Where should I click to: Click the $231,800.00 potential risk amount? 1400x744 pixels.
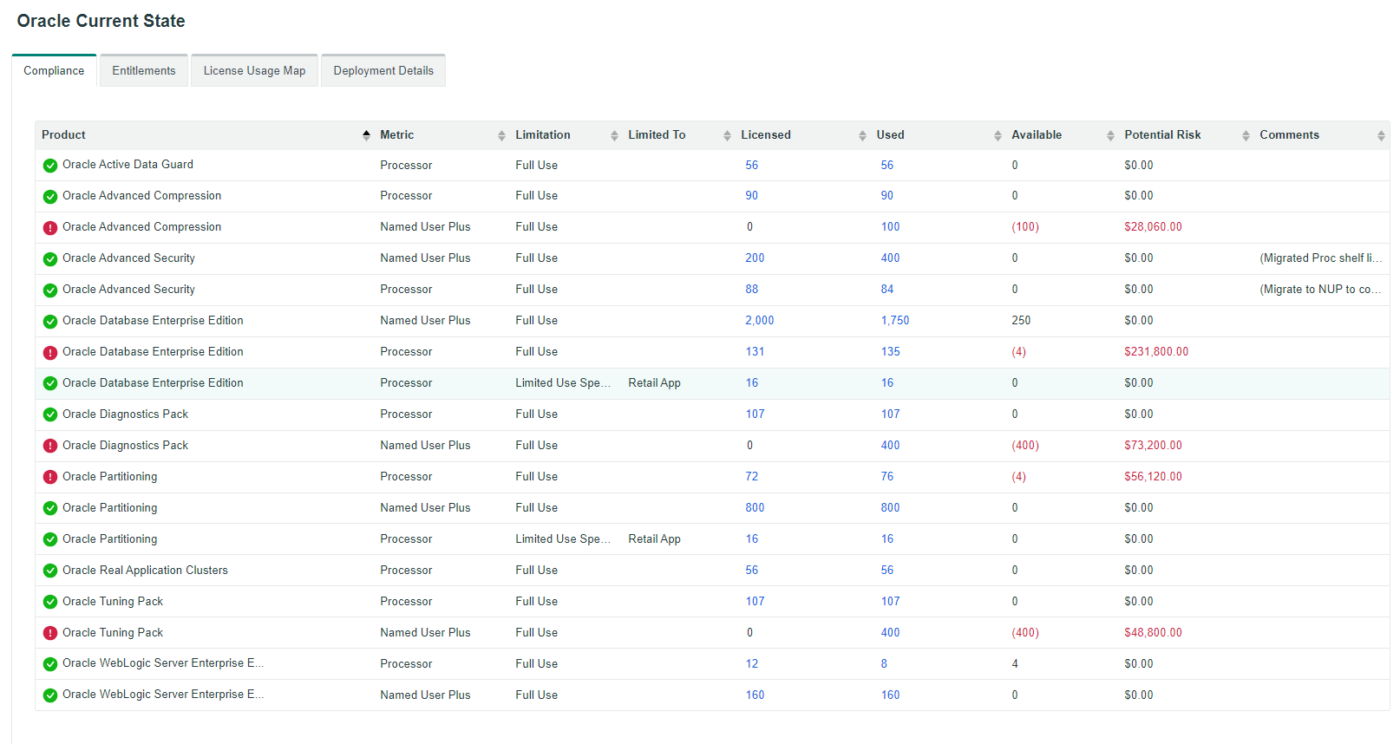click(1156, 352)
